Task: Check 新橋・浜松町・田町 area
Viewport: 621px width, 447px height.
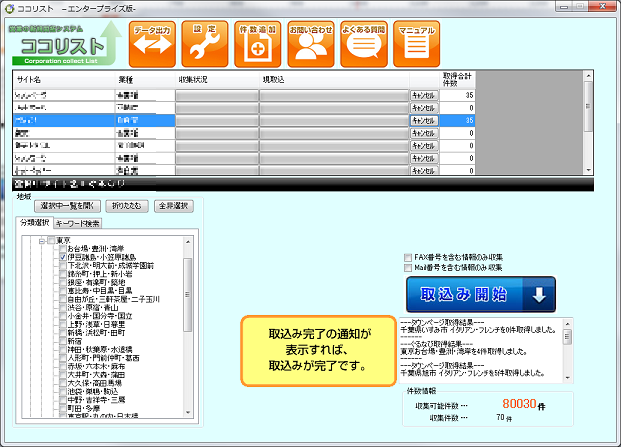Action: [x=63, y=333]
